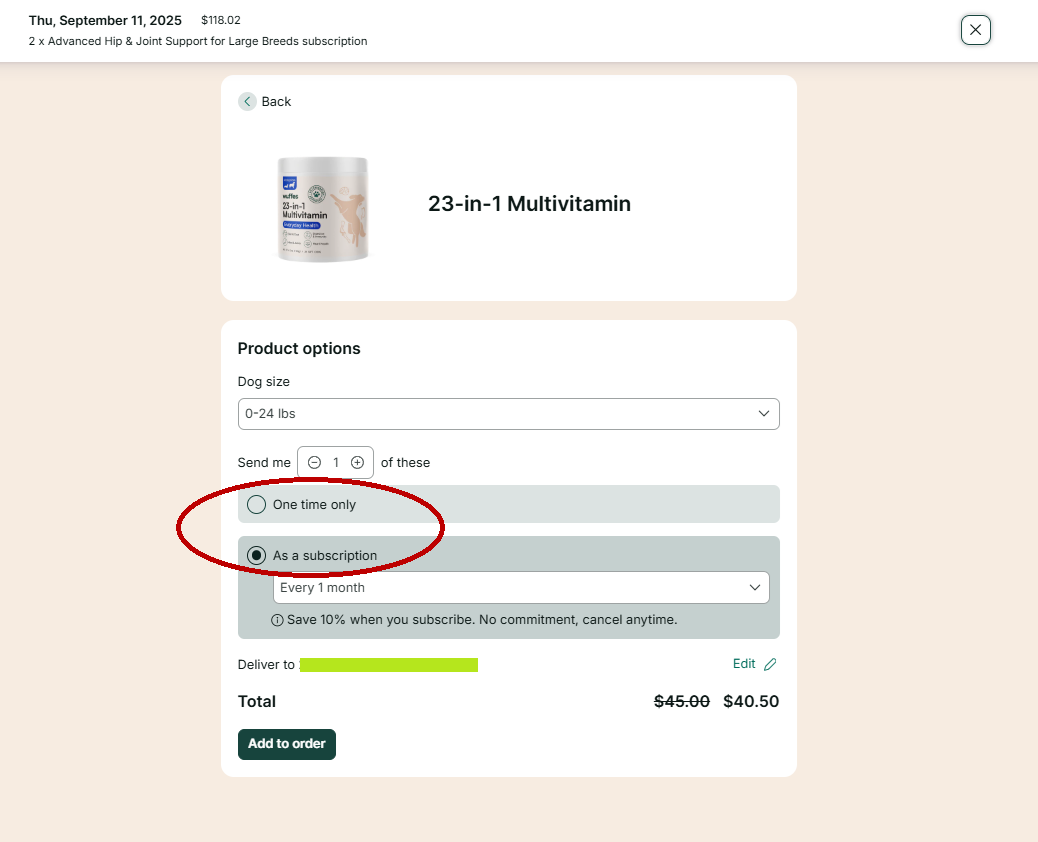
Task: Click the chevron on the Every 1 month selector
Action: pyautogui.click(x=755, y=588)
